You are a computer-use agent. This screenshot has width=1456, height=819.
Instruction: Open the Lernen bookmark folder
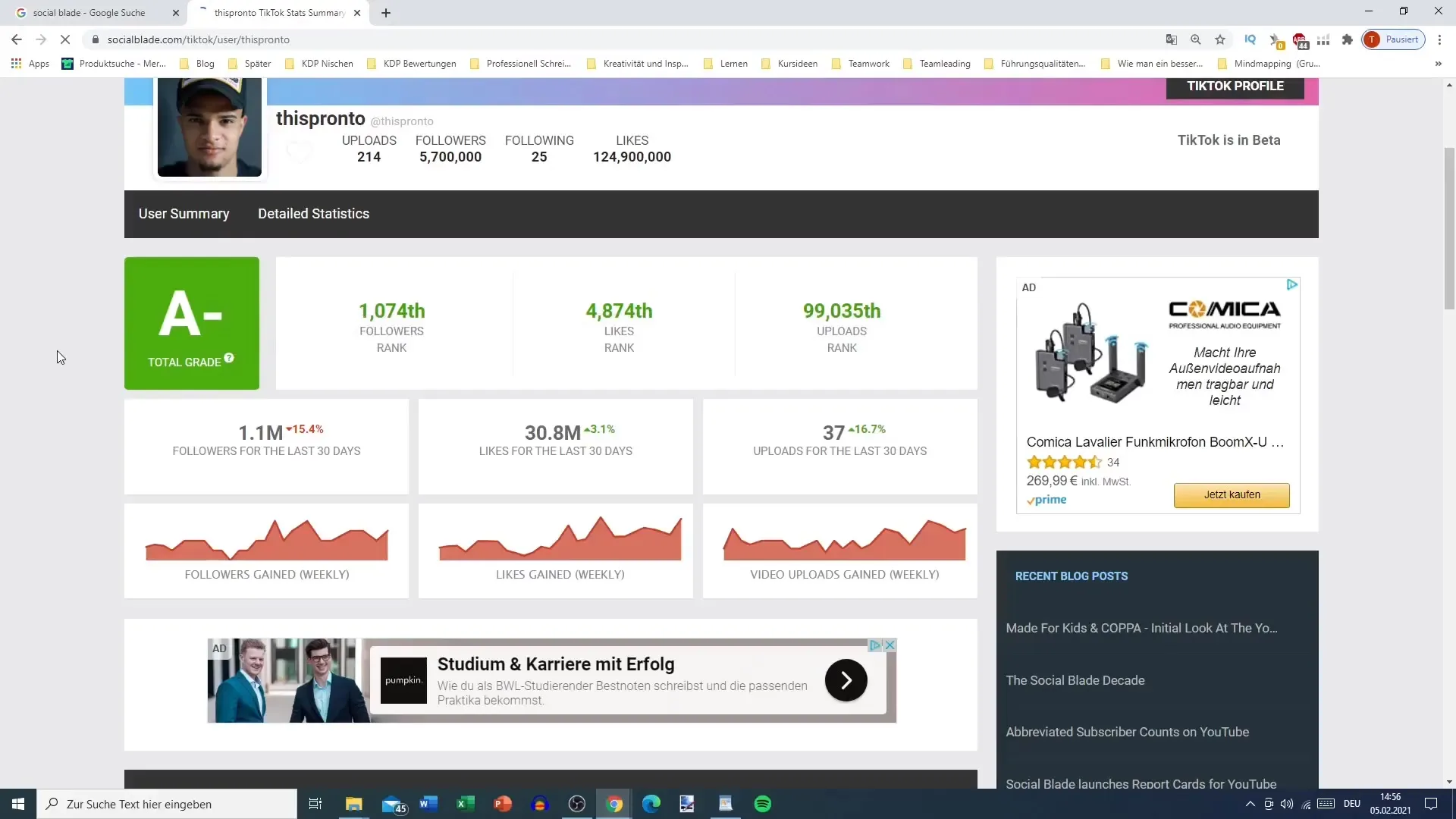pos(726,64)
